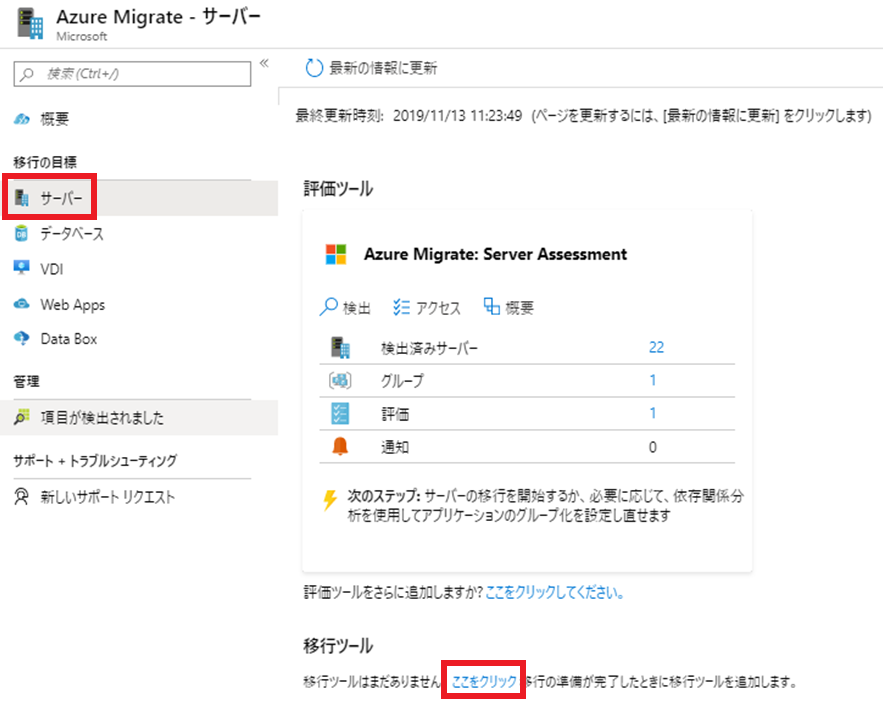Click the Data Box icon
Screen dimensions: 883x704
click(x=21, y=338)
